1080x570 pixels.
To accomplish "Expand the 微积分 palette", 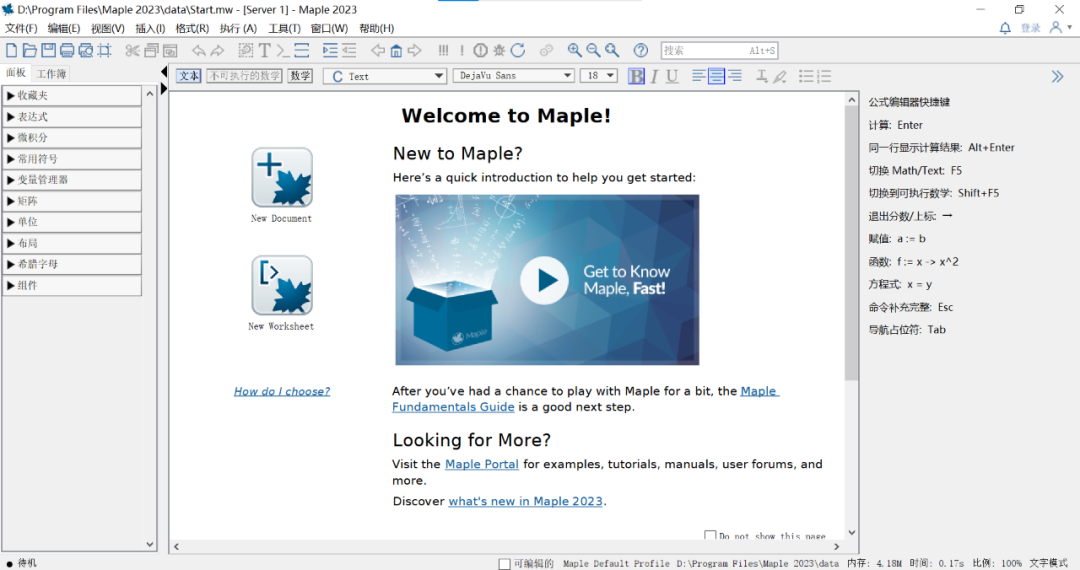I will point(72,138).
